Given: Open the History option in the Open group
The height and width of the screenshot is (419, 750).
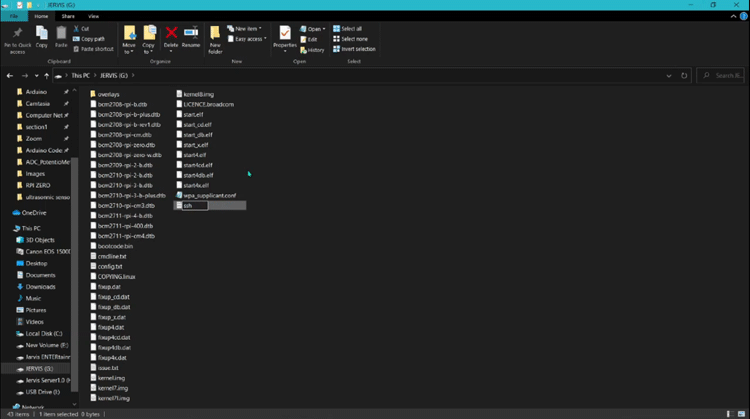Looking at the screenshot, I should pos(315,49).
